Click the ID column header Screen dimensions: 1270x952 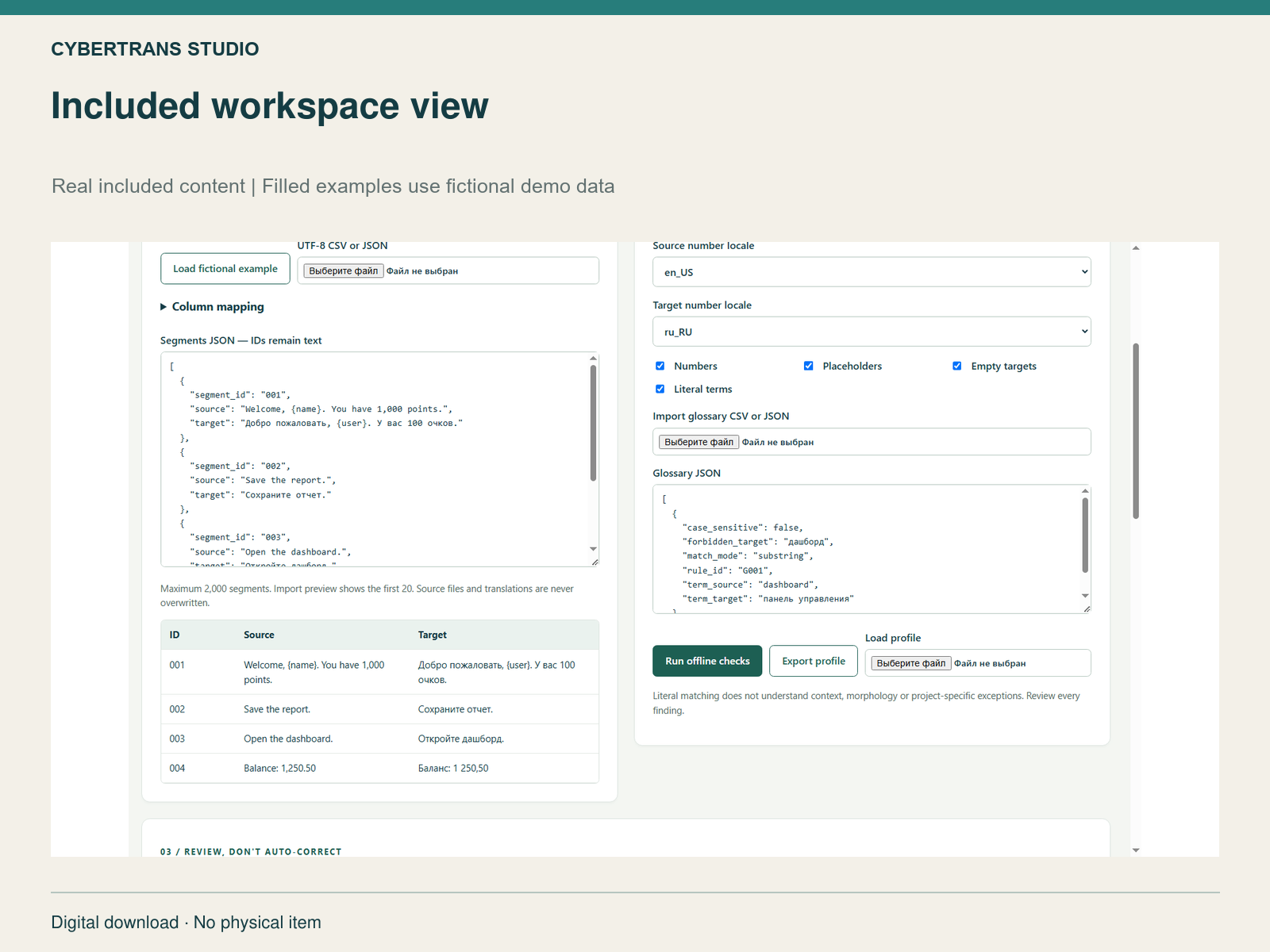click(x=175, y=635)
